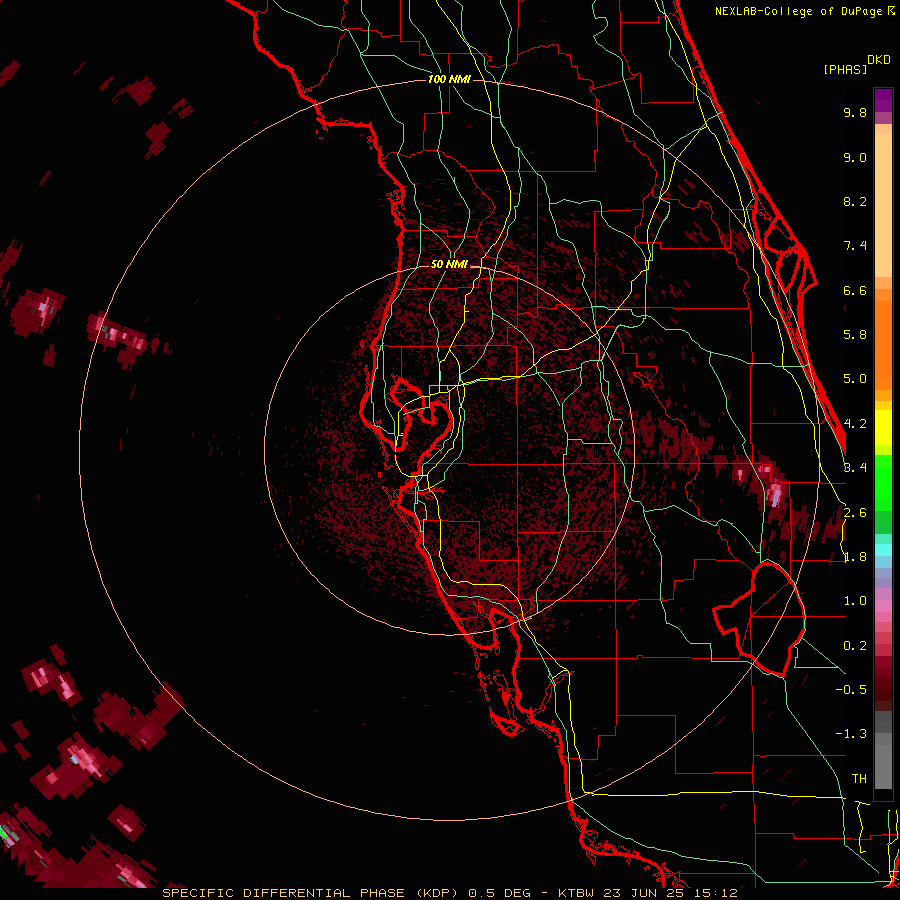Viewport: 900px width, 900px height.
Task: Click the 7.4 scale value
Action: pyautogui.click(x=855, y=246)
